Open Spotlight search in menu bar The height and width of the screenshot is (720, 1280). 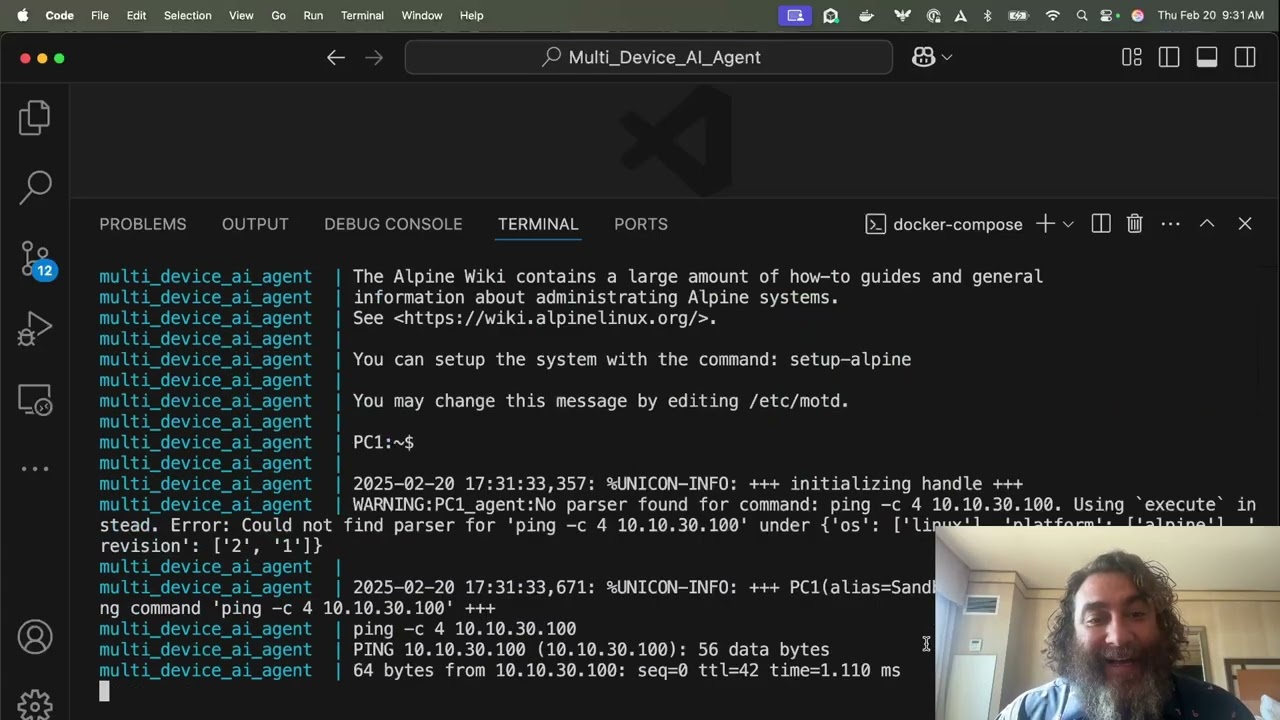point(1081,15)
